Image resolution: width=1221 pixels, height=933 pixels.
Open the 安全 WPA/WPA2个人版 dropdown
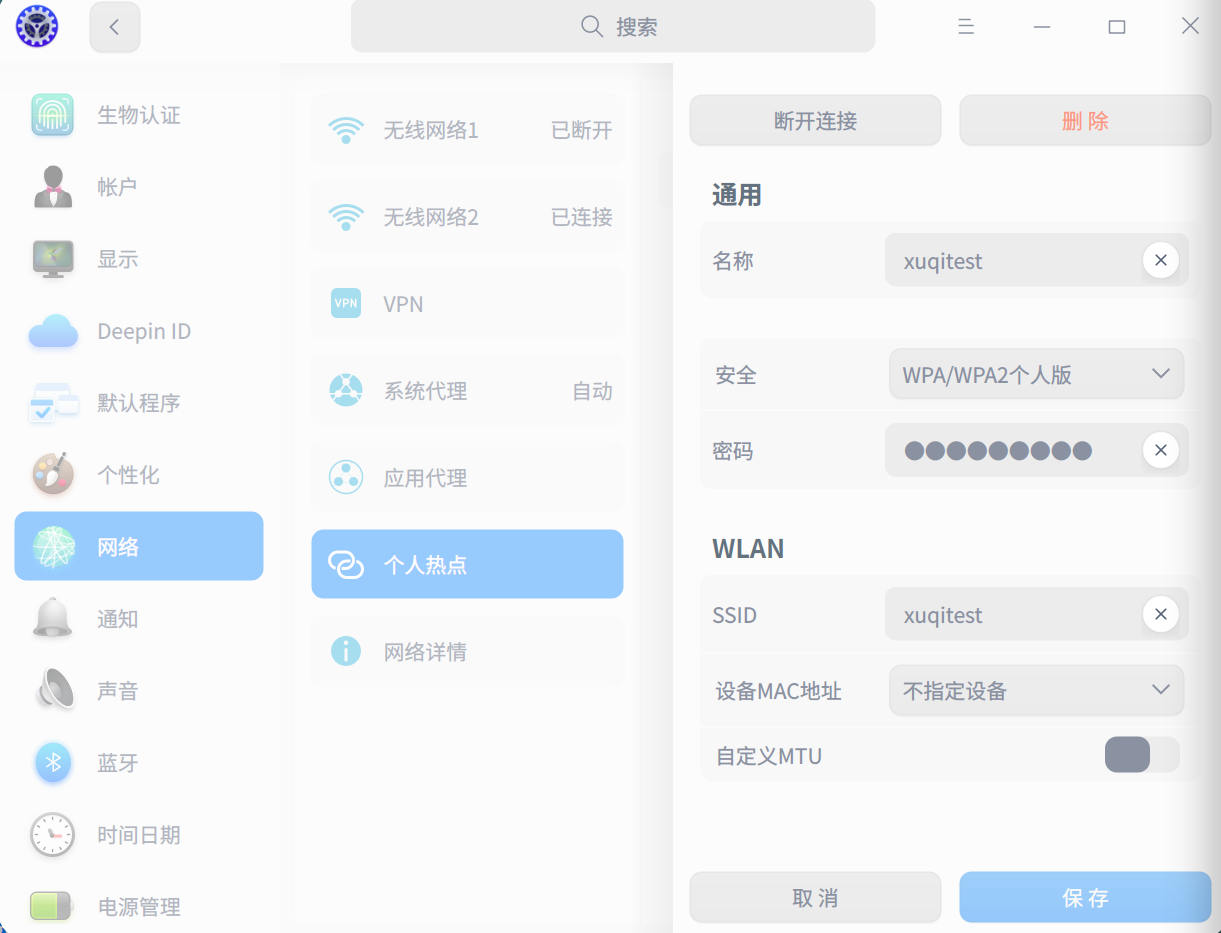tap(1036, 374)
